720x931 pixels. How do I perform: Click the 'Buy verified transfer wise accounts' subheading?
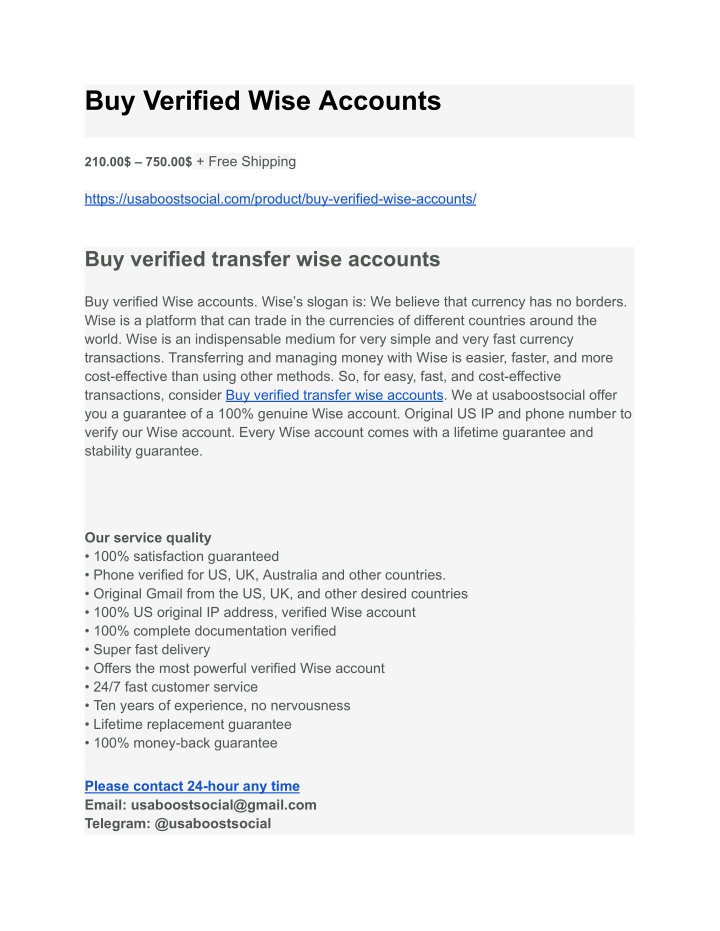point(262,259)
